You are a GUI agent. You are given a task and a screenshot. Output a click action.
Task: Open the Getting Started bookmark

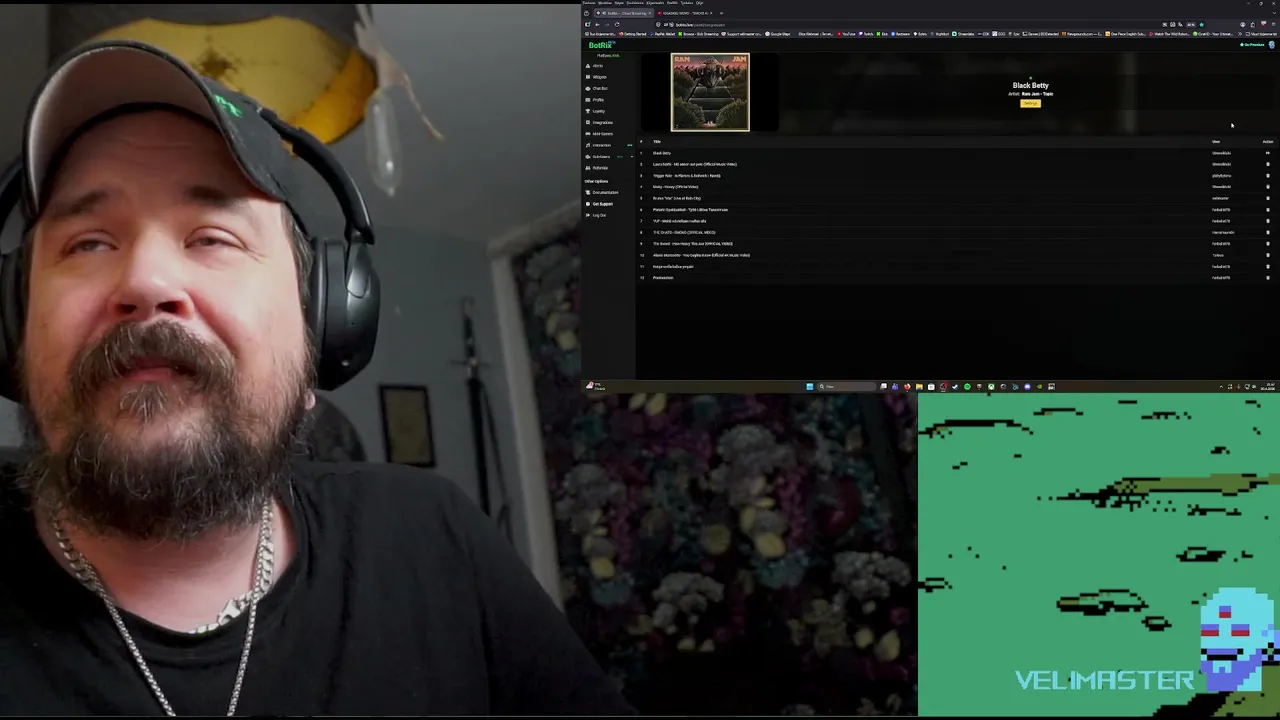pos(633,34)
